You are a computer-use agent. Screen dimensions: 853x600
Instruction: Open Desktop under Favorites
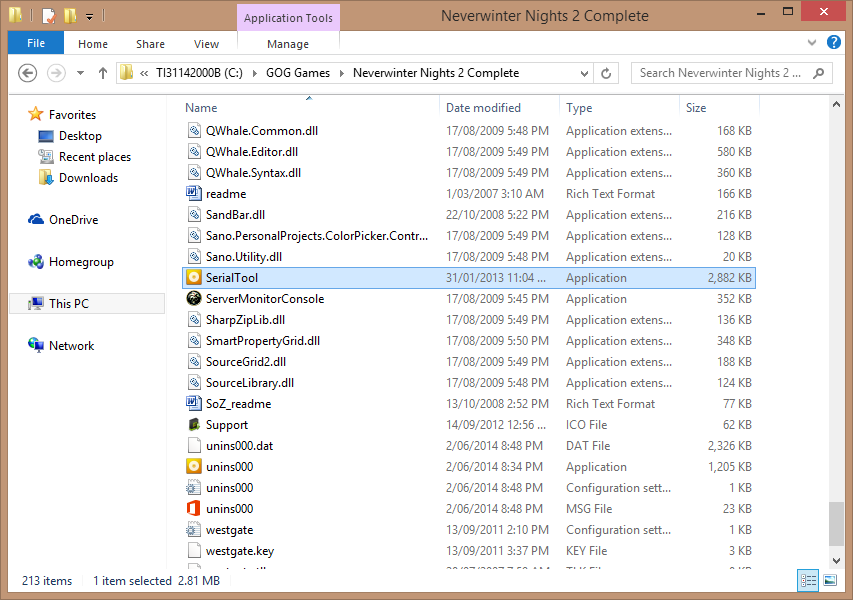[x=70, y=136]
